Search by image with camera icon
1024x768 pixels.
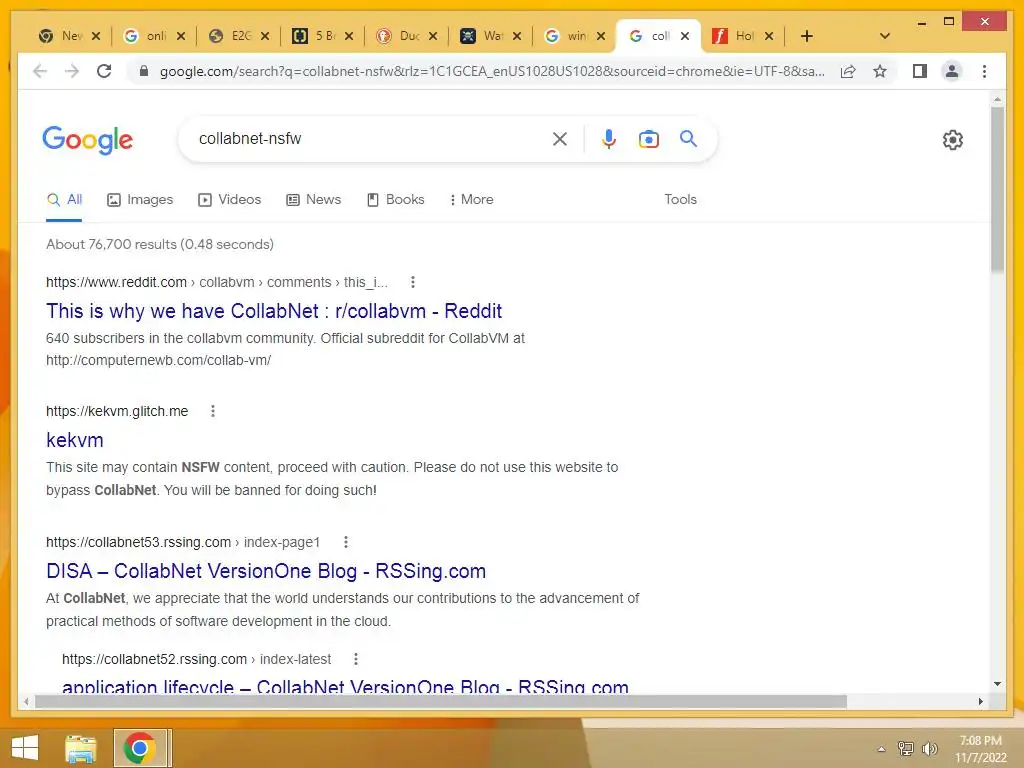(648, 138)
